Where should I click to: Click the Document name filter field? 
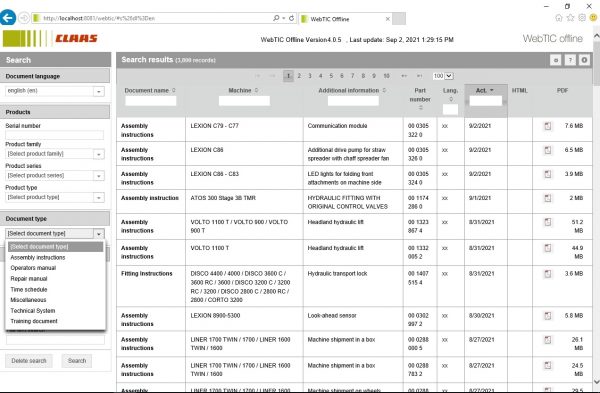[151, 101]
